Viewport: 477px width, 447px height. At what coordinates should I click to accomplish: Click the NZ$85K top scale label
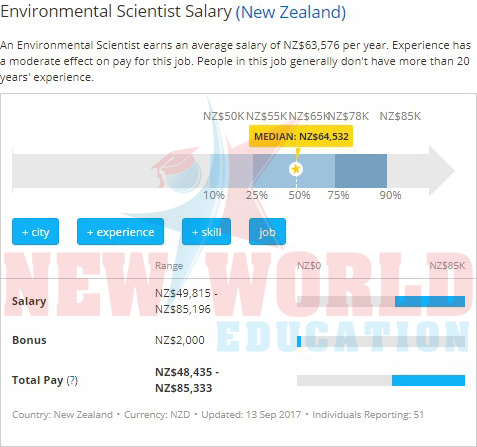[x=400, y=116]
